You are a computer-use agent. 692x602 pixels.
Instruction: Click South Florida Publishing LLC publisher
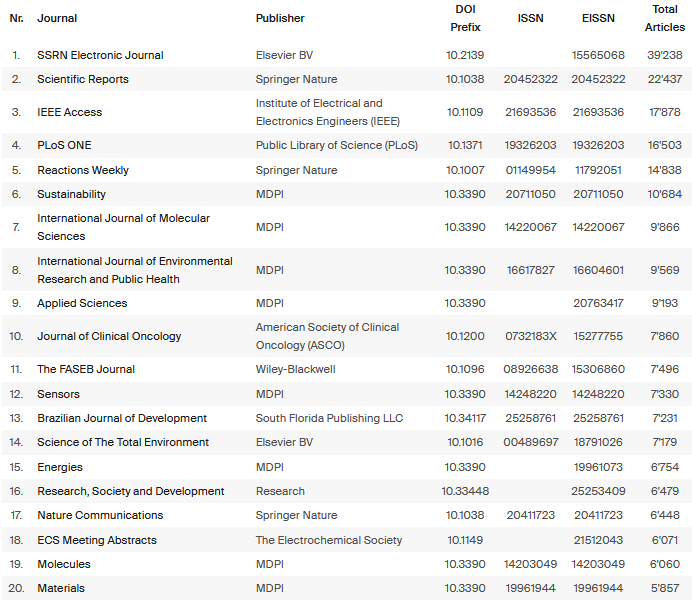[329, 418]
